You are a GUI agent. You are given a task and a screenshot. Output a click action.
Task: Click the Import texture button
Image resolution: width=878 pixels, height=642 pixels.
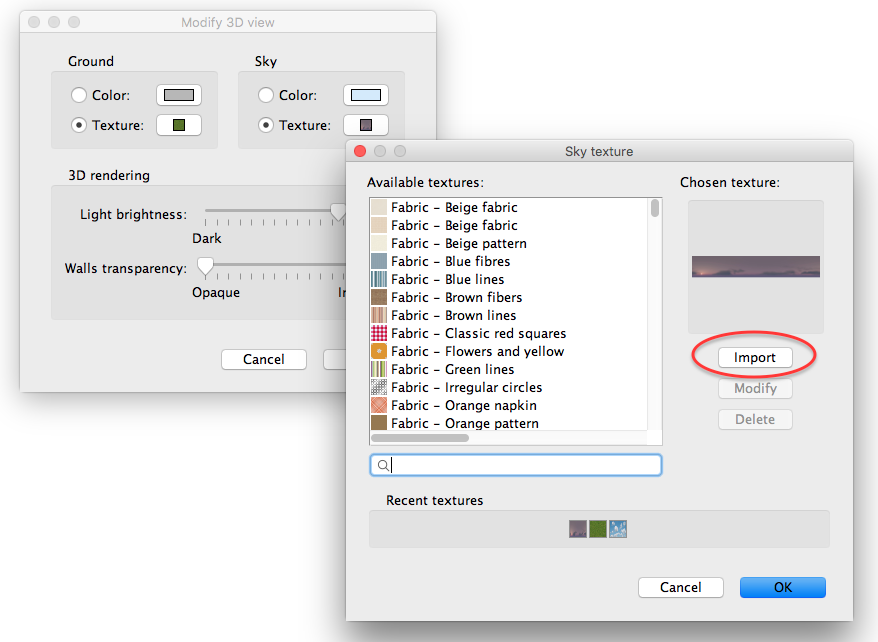[x=755, y=357]
